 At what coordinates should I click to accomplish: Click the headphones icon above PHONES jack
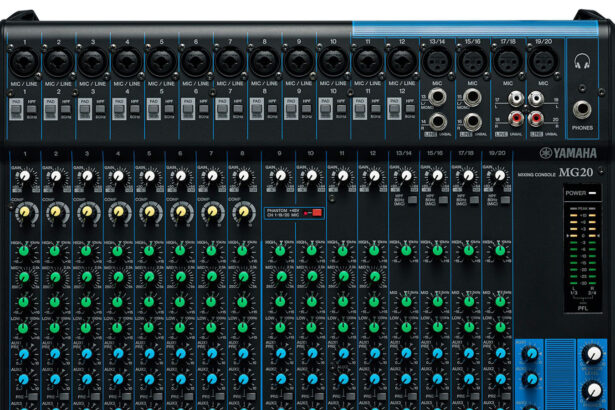pos(582,62)
